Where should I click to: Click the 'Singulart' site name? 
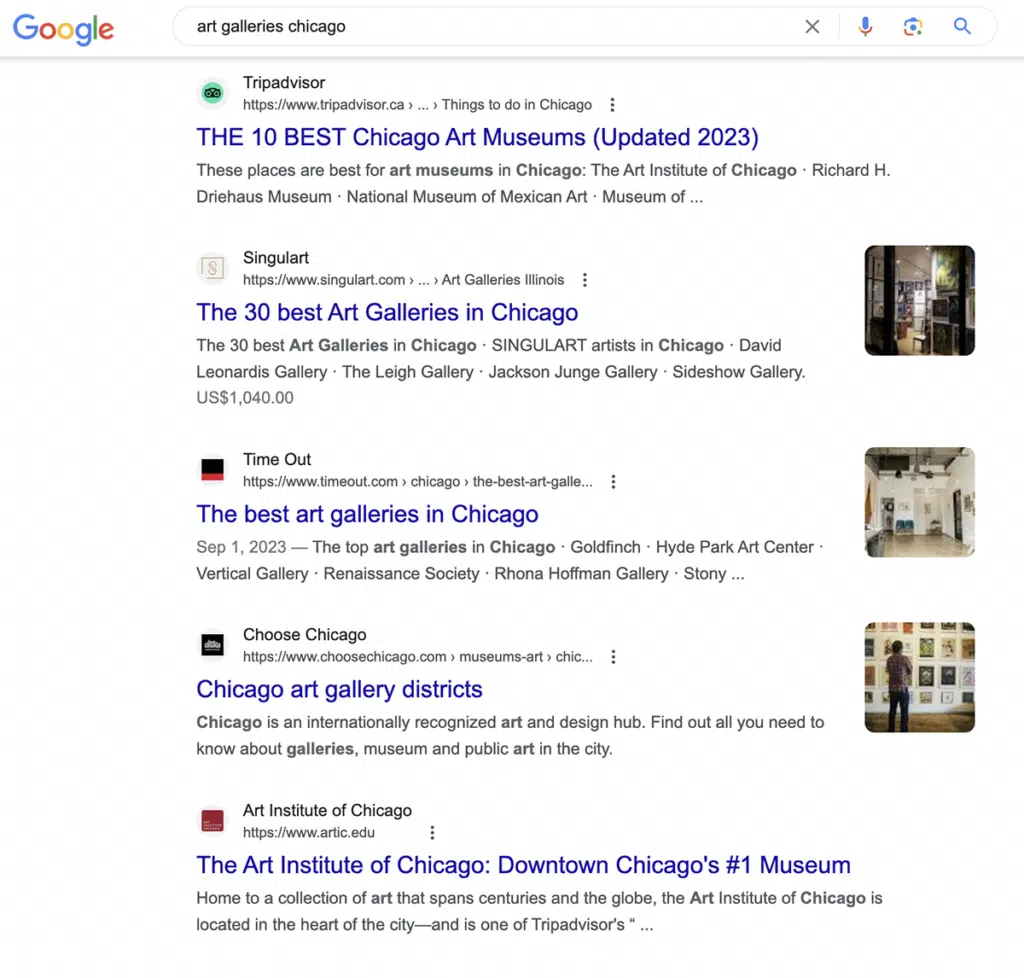[276, 258]
